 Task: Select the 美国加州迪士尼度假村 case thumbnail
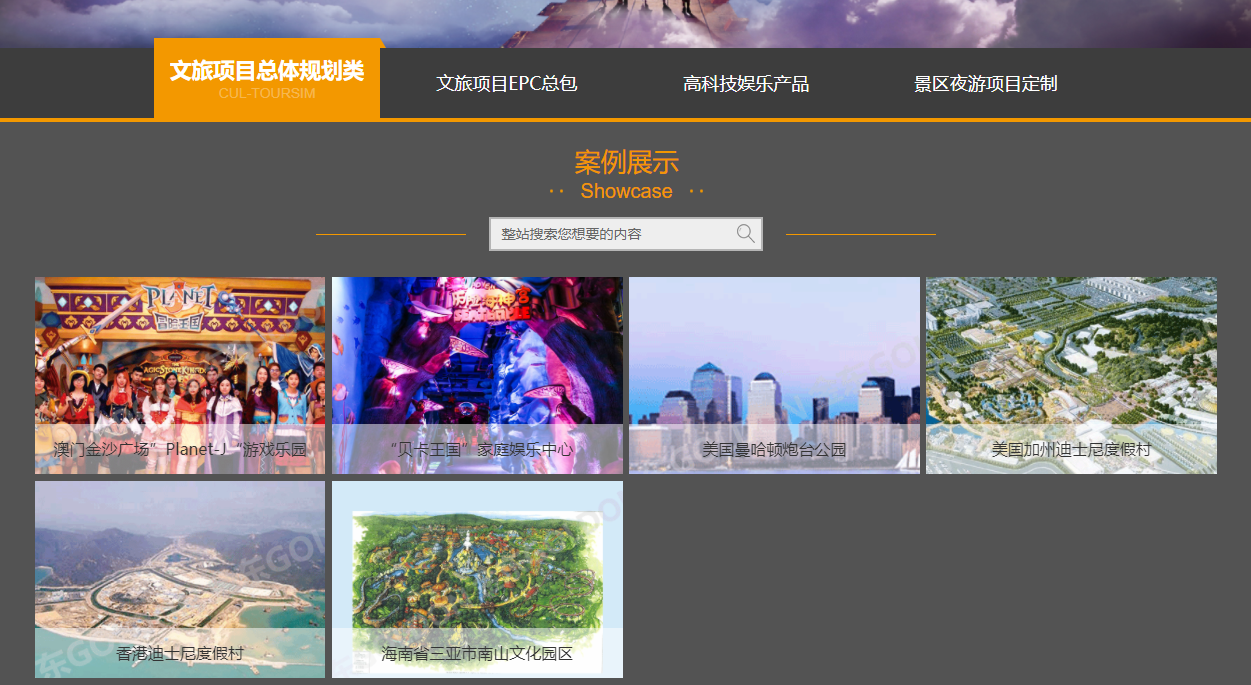click(1071, 375)
